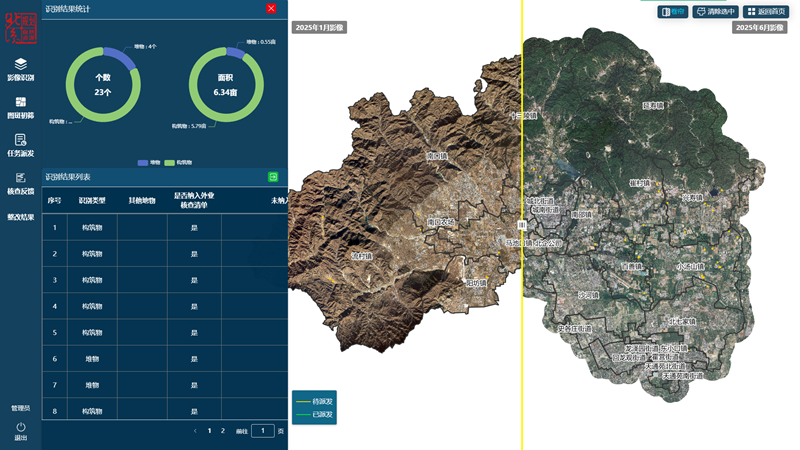Click the yellow swipe divider handle
This screenshot has height=450, width=800.
pyautogui.click(x=522, y=228)
